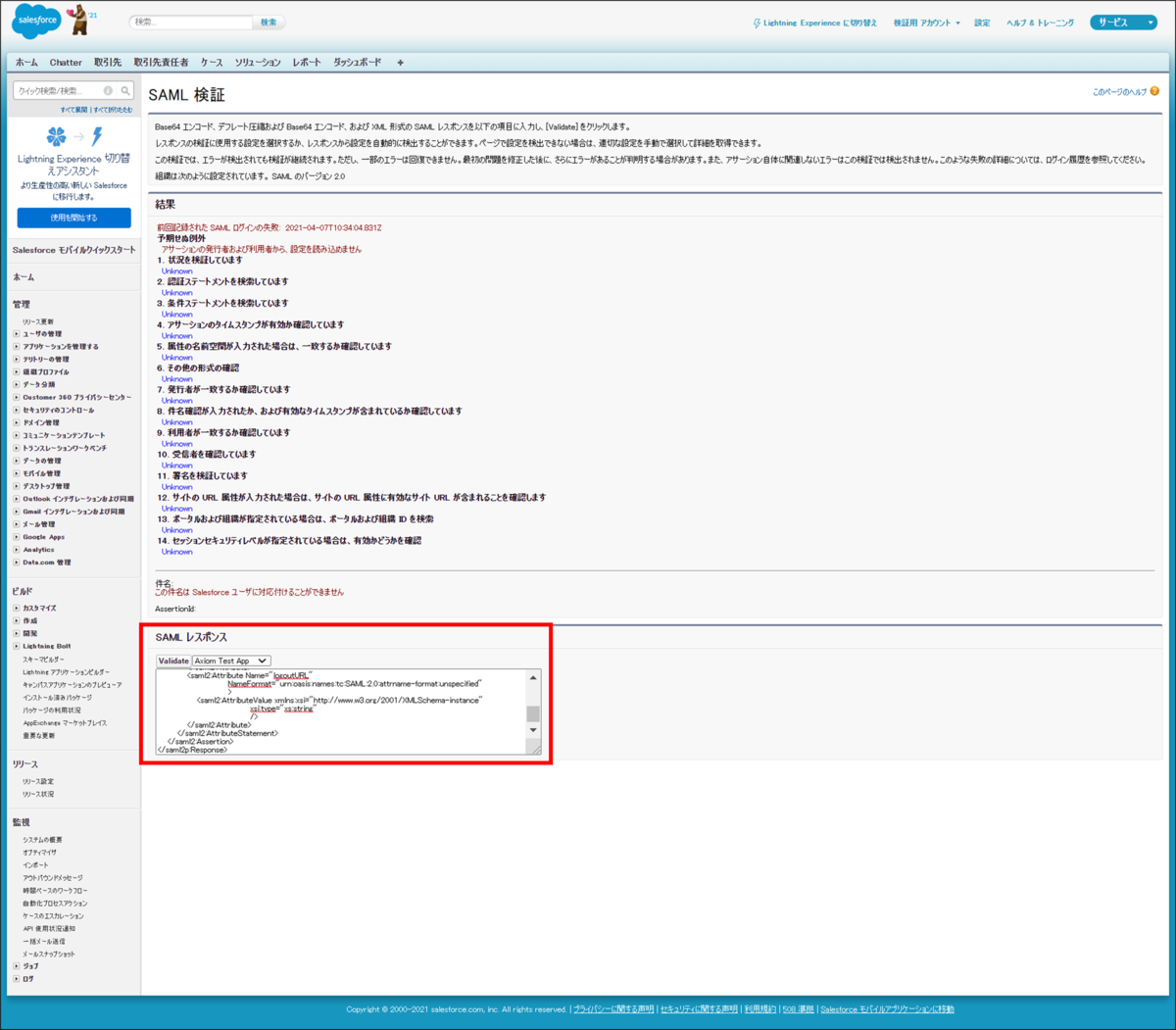Open the ダッシュボード tab

click(x=358, y=63)
